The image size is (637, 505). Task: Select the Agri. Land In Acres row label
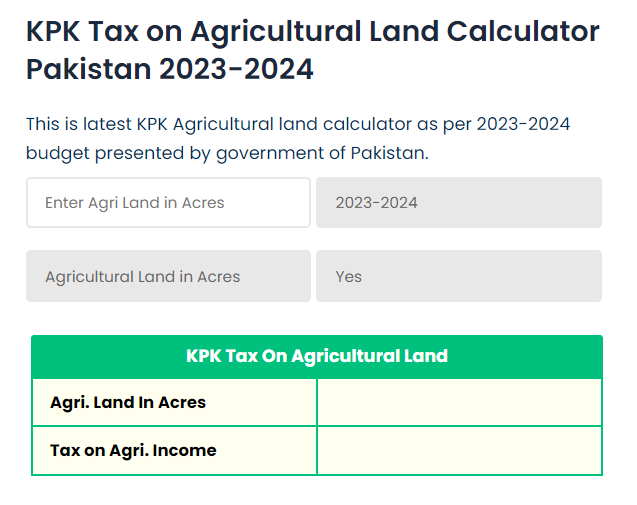pyautogui.click(x=128, y=403)
